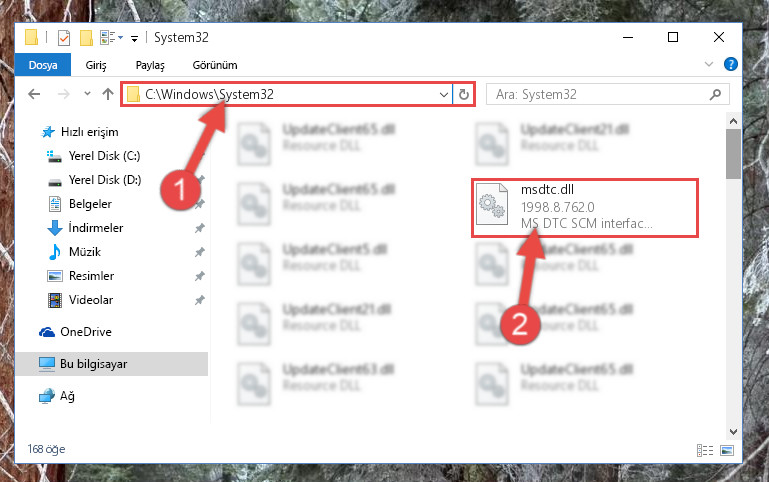Expand the address bar history dropdown

pos(443,94)
